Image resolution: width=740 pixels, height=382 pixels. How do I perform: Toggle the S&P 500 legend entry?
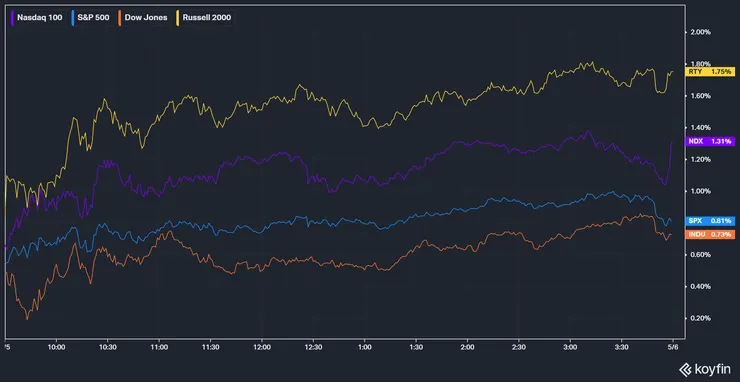(91, 18)
